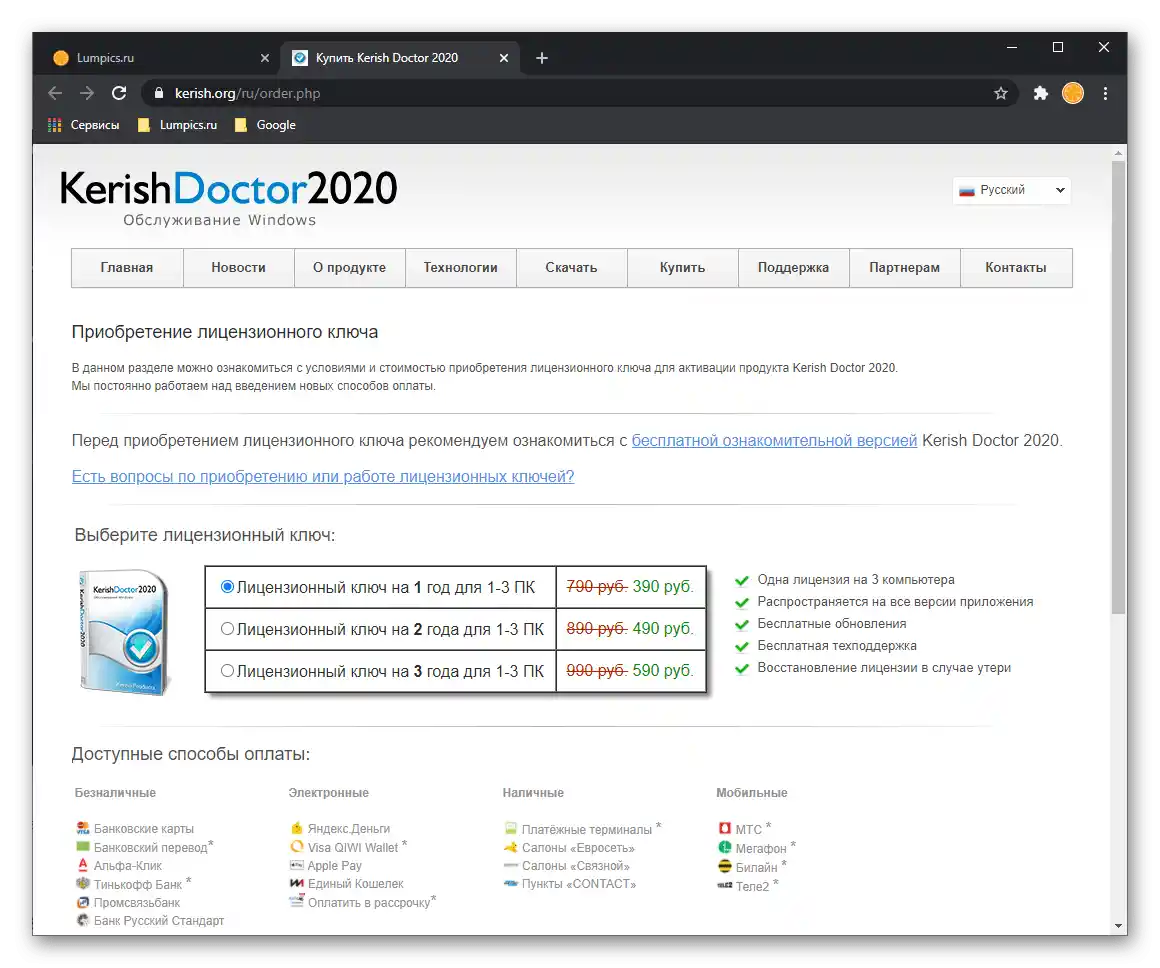The image size is (1160, 968).
Task: Click the Visa QIWI Wallet icon
Action: [297, 847]
